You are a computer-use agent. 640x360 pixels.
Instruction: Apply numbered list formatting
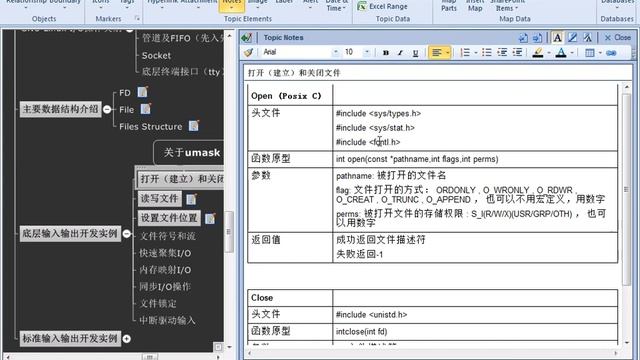(x=465, y=52)
